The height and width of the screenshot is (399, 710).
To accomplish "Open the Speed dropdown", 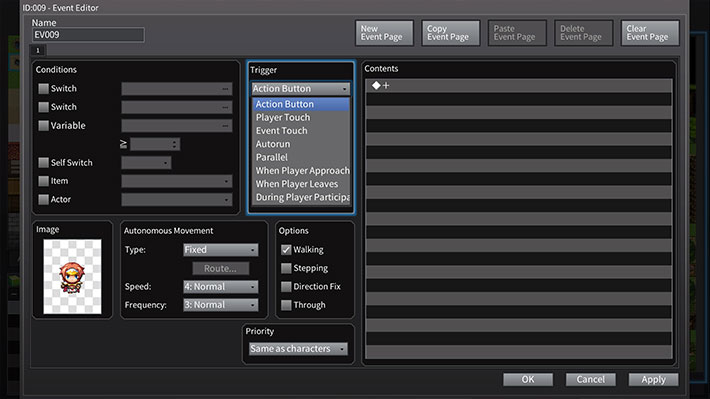I will pos(221,287).
